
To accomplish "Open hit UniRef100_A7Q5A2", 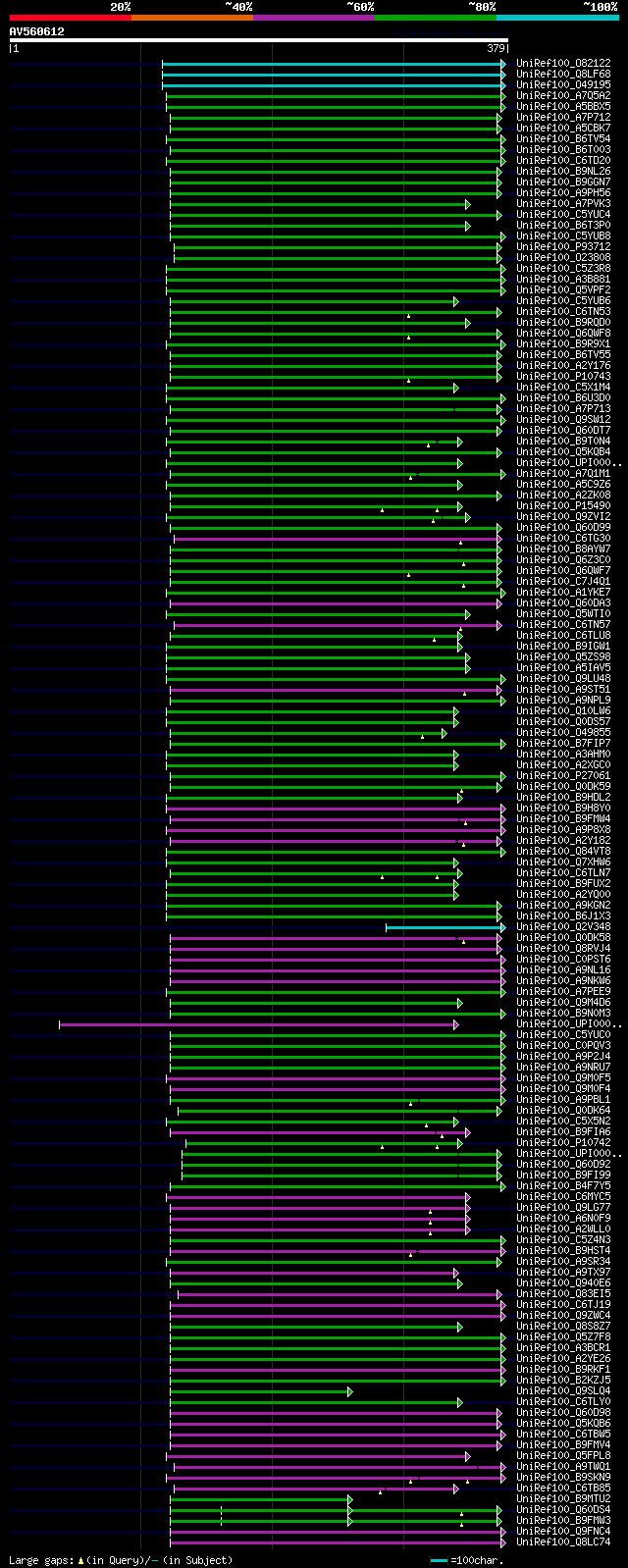I will pyautogui.click(x=563, y=95).
